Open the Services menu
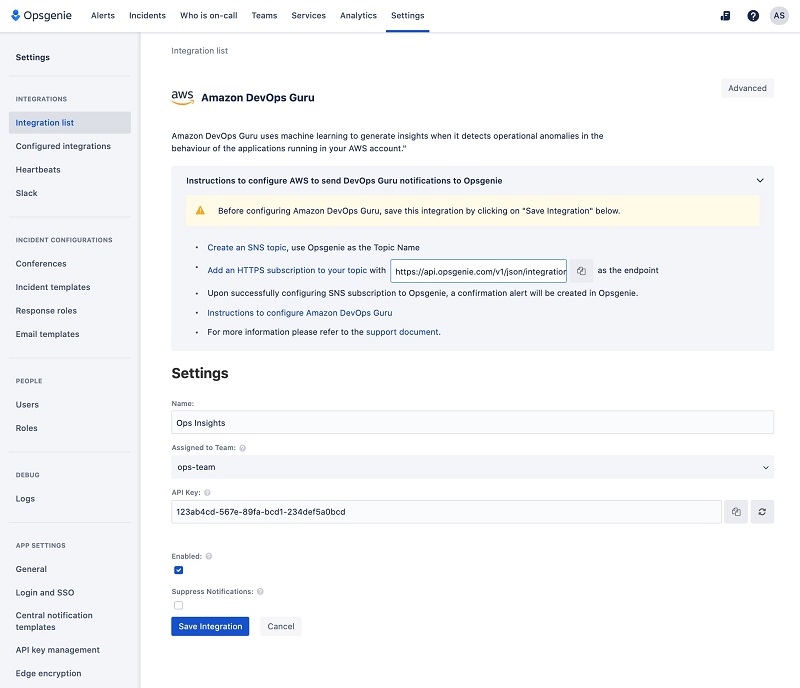Screen dimensions: 800x688 tap(309, 15)
